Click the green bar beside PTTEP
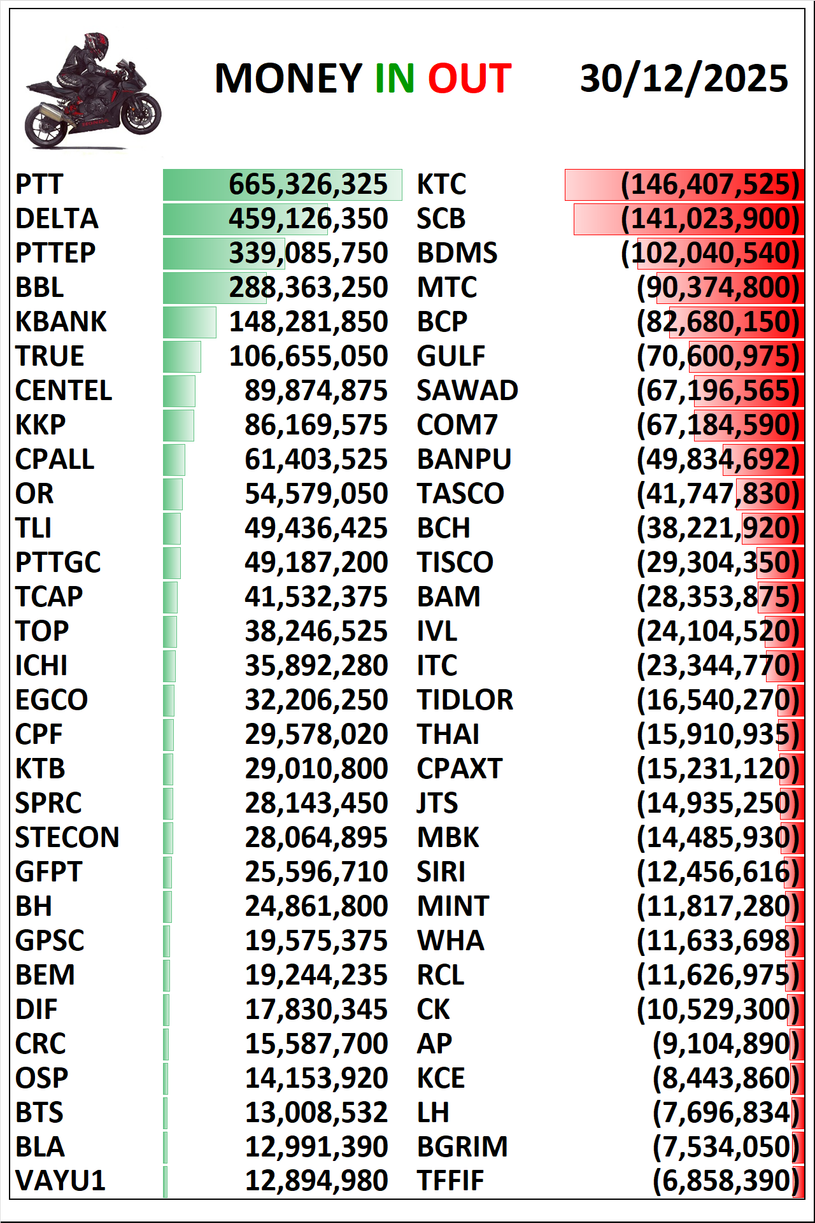 point(224,253)
